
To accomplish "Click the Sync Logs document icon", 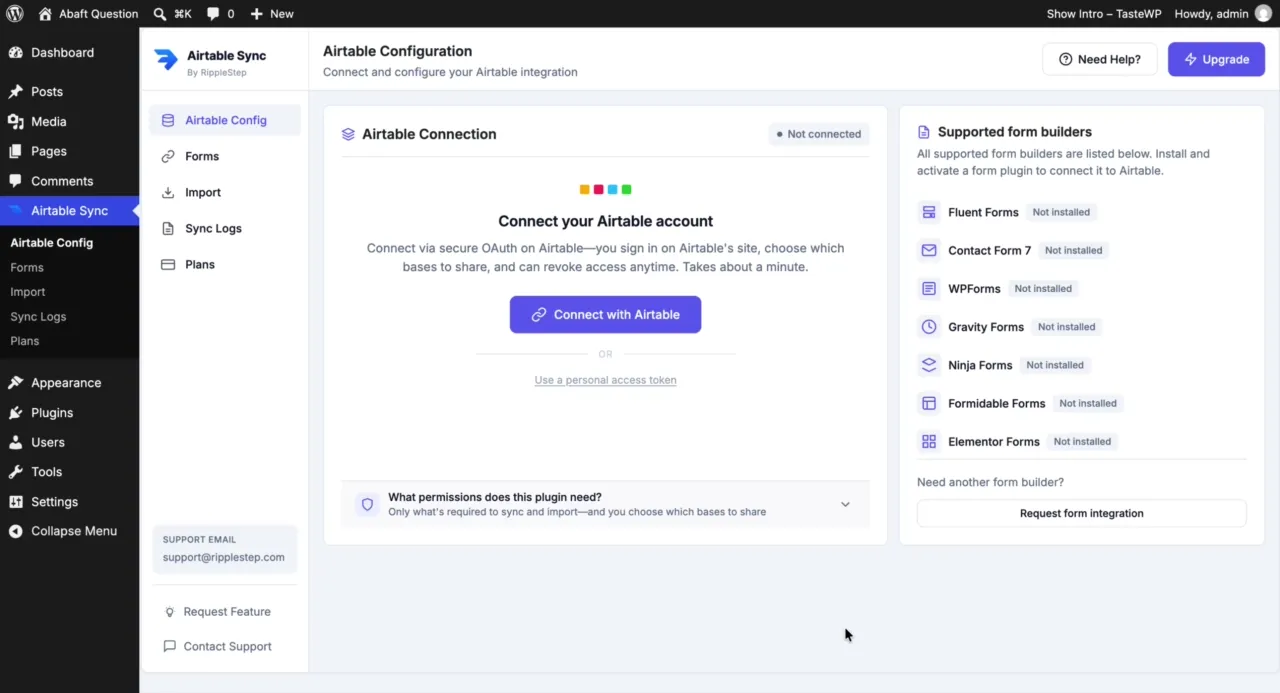I will click(x=168, y=228).
